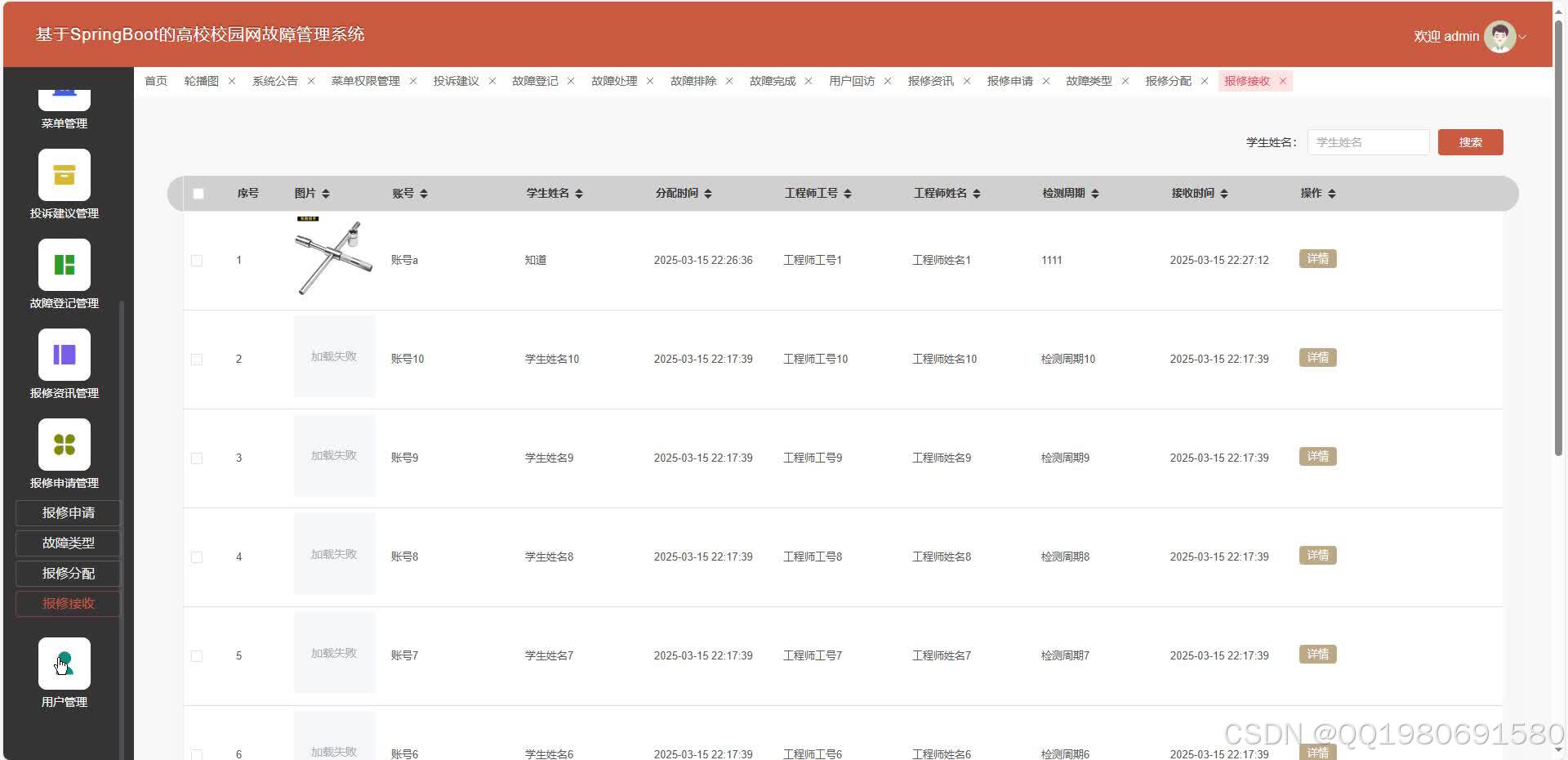This screenshot has width=1568, height=760.
Task: Close the 菜单权限管理 tab
Action: click(413, 81)
